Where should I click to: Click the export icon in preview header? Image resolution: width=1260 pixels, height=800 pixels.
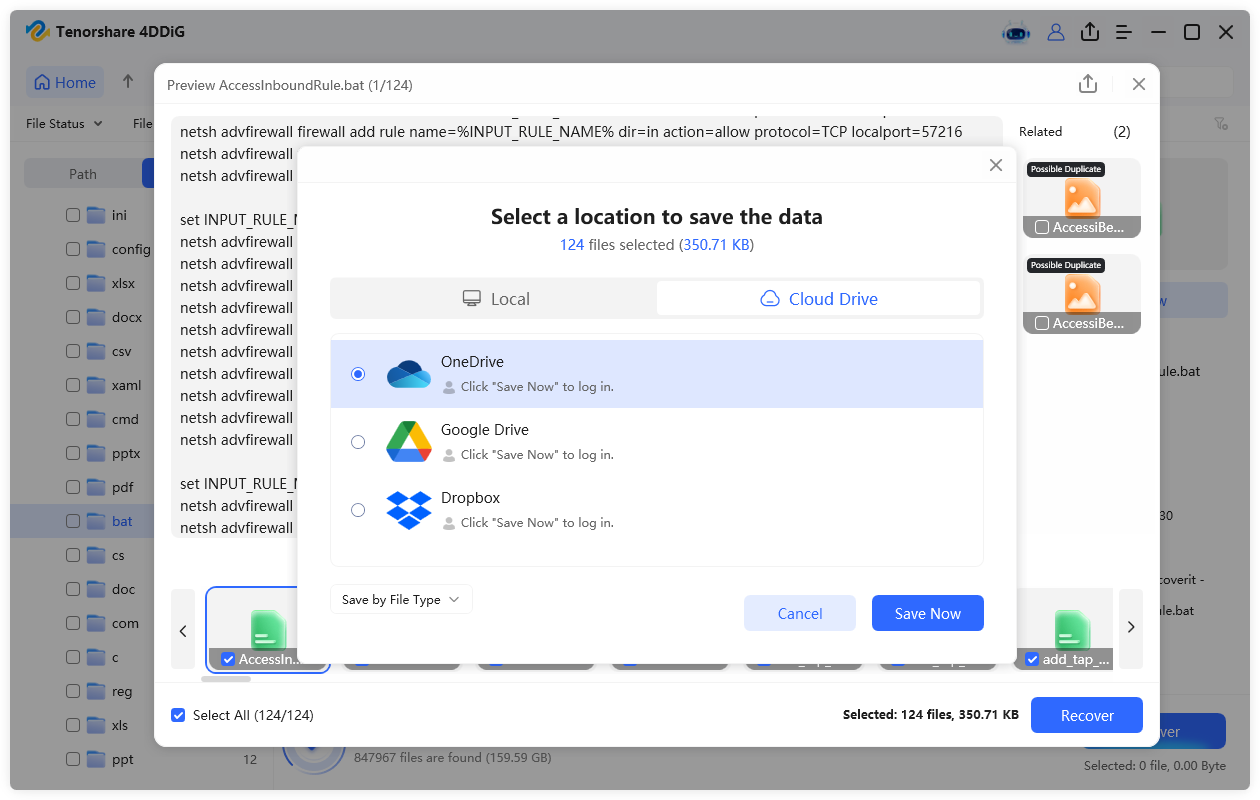1088,84
